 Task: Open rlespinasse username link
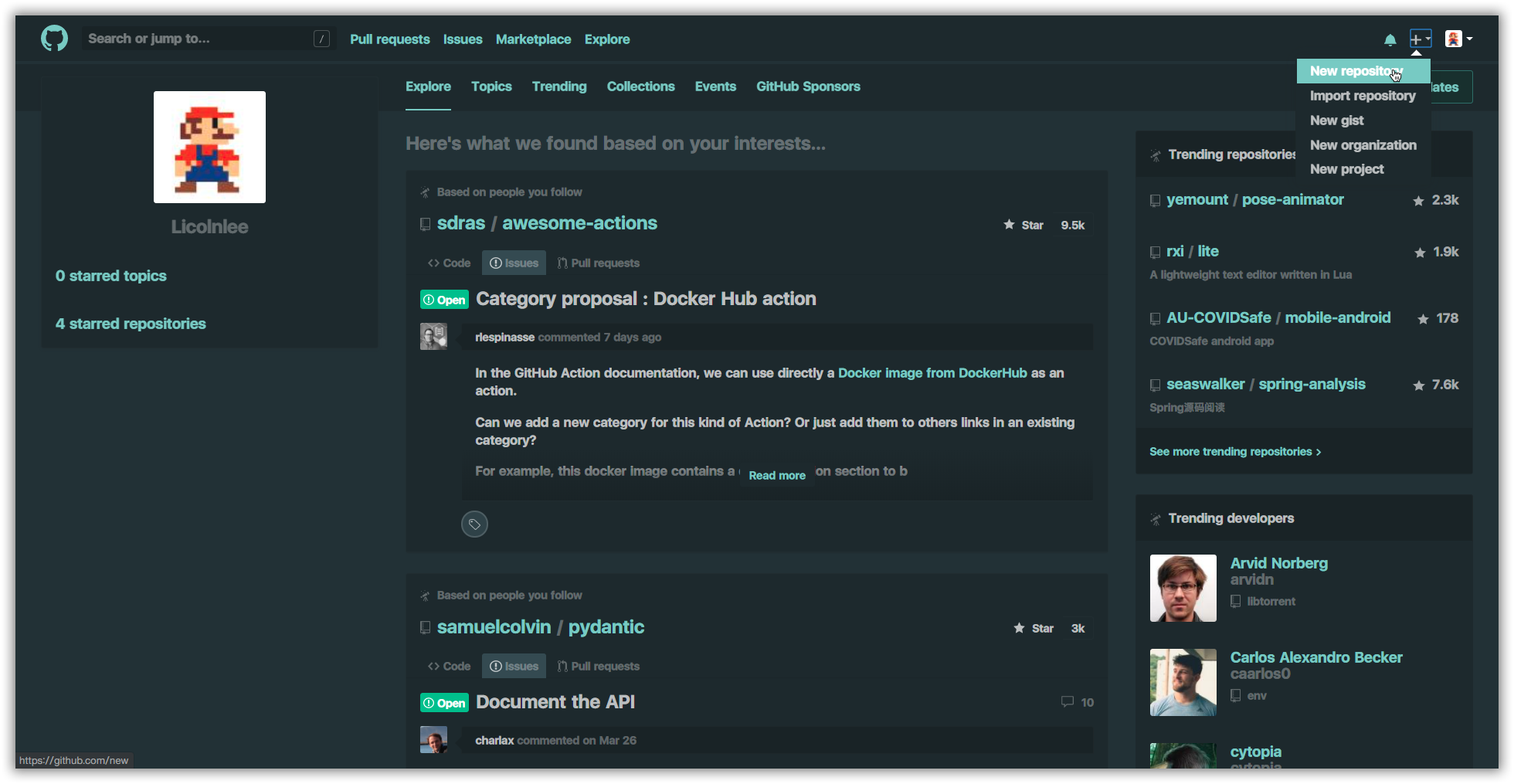pos(504,338)
